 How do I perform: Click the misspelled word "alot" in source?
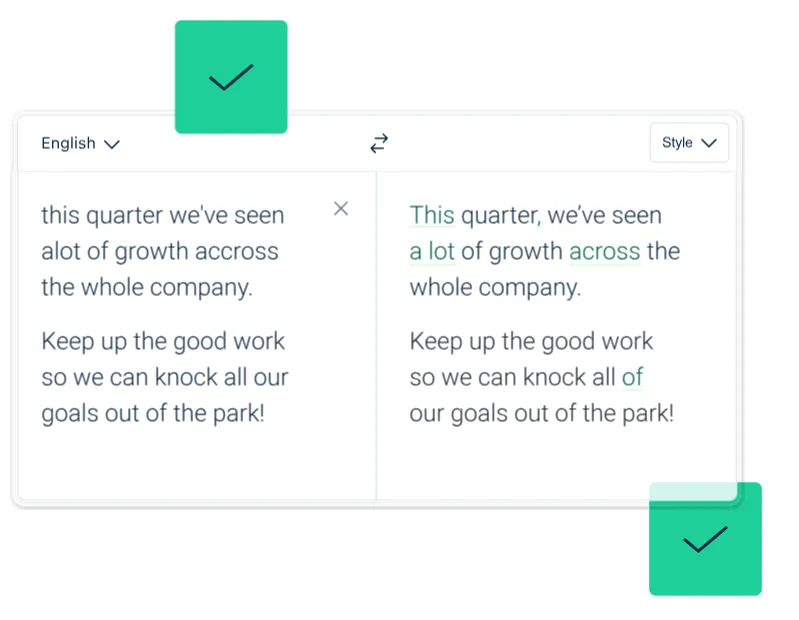(x=62, y=252)
